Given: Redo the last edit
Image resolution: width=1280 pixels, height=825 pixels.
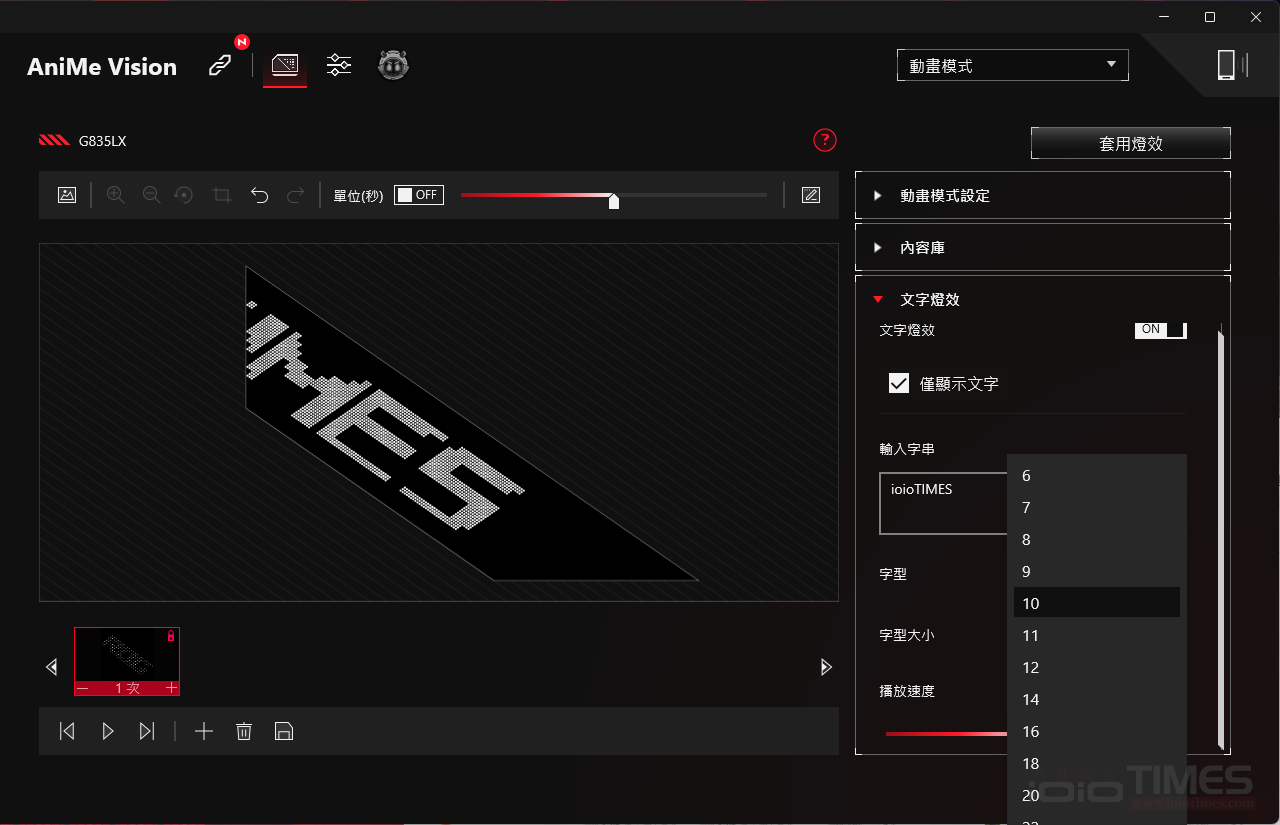Looking at the screenshot, I should 295,195.
